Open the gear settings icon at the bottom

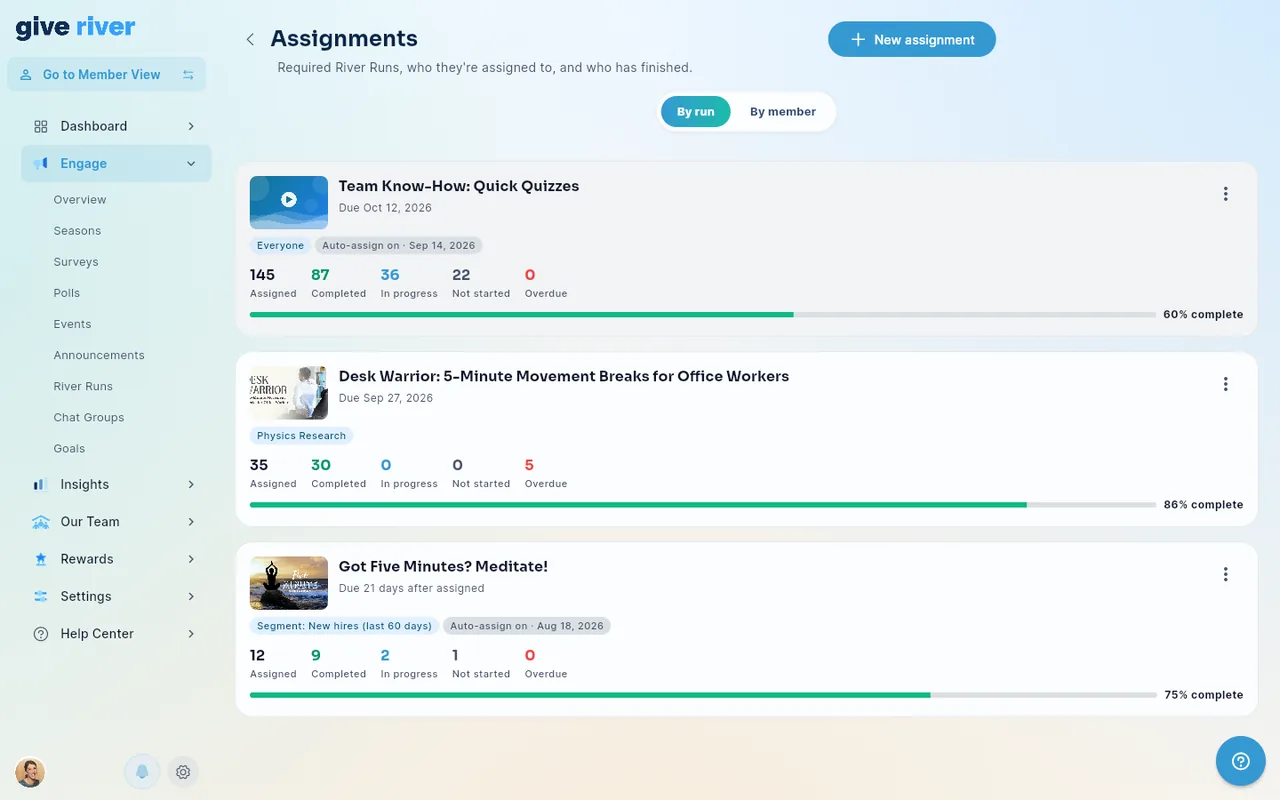(x=183, y=772)
